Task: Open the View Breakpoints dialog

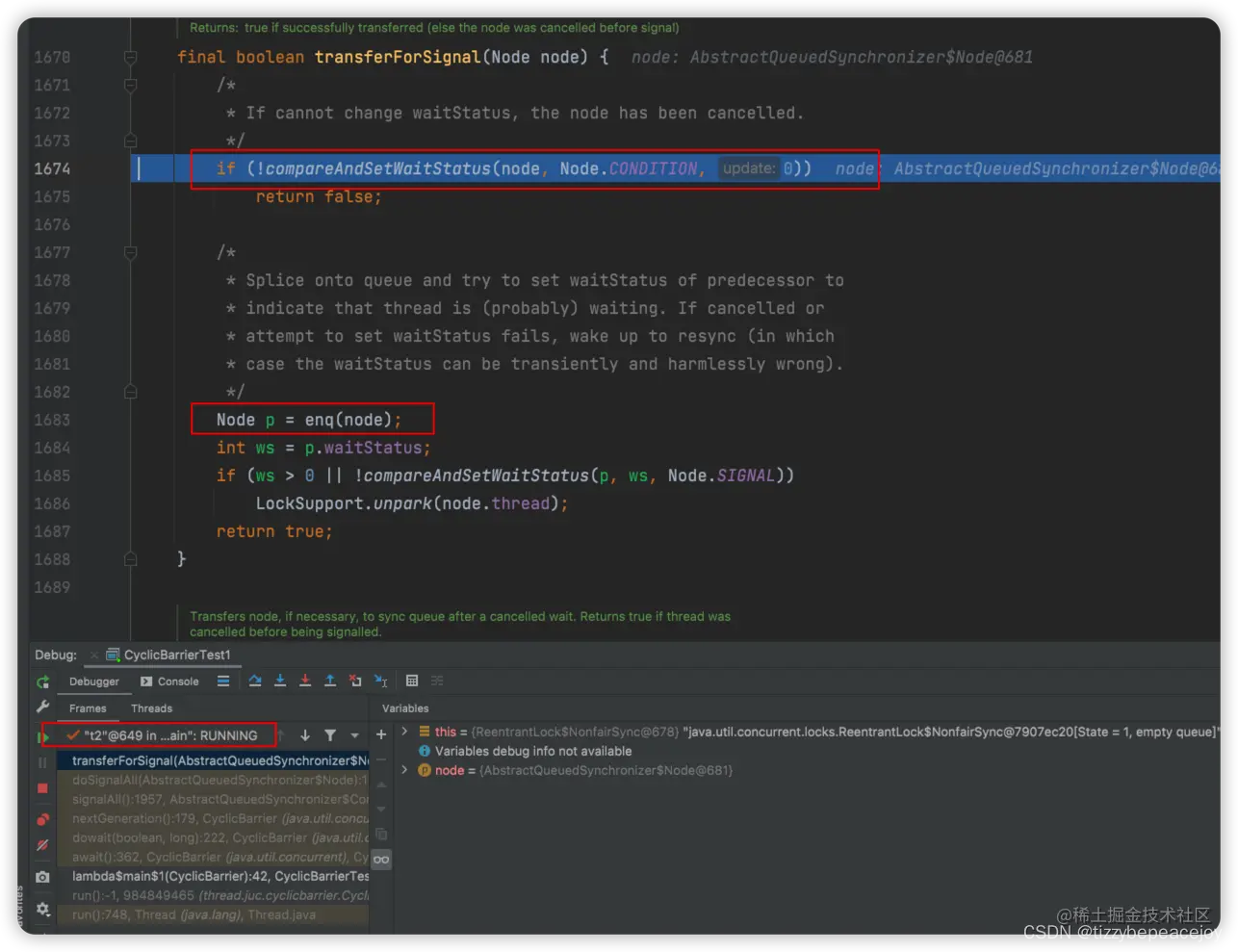Action: 42,819
